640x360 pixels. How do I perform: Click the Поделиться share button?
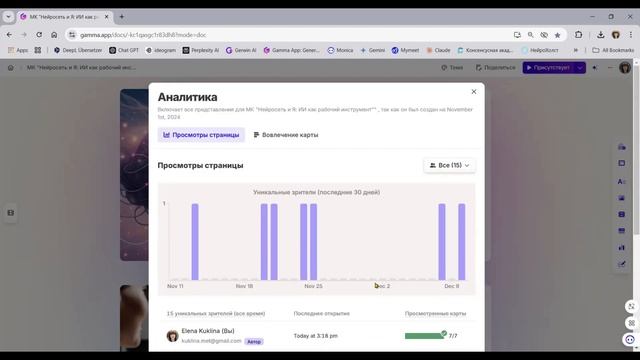495,67
